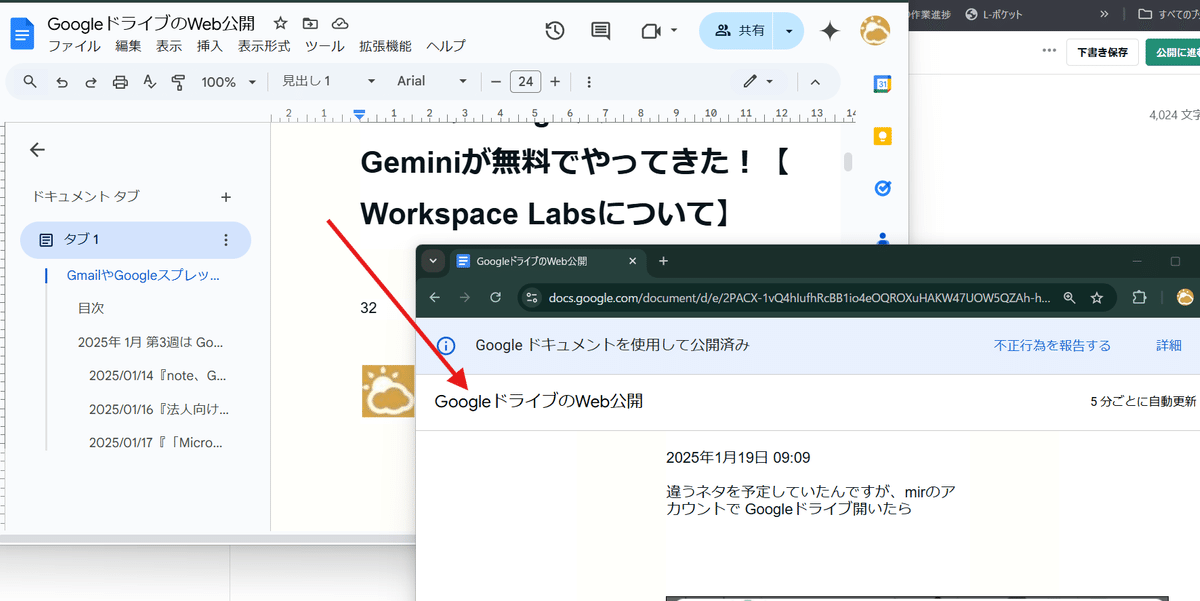Image resolution: width=1200 pixels, height=601 pixels.
Task: Redo the last edit
Action: (x=91, y=82)
